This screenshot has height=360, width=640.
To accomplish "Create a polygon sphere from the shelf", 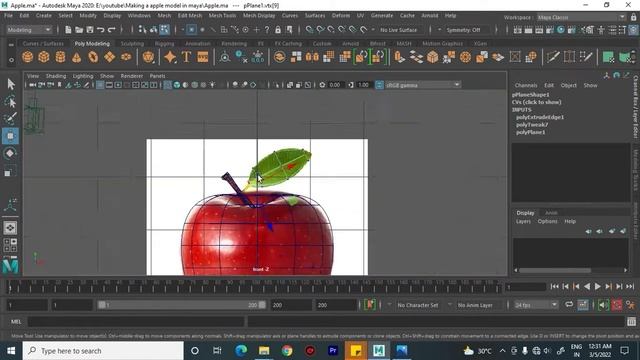I will [28, 57].
